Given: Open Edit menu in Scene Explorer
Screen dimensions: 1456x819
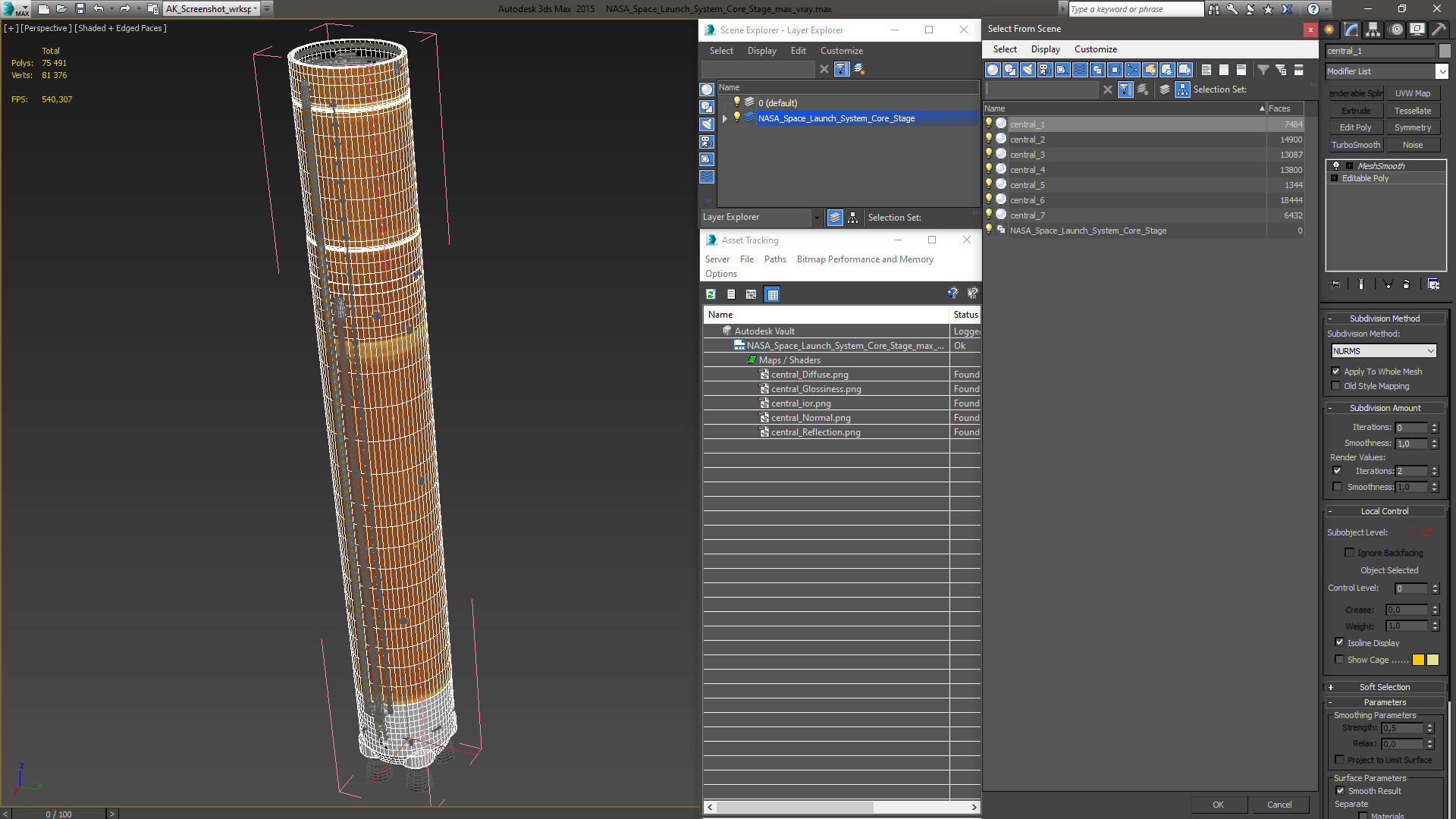Looking at the screenshot, I should point(798,51).
